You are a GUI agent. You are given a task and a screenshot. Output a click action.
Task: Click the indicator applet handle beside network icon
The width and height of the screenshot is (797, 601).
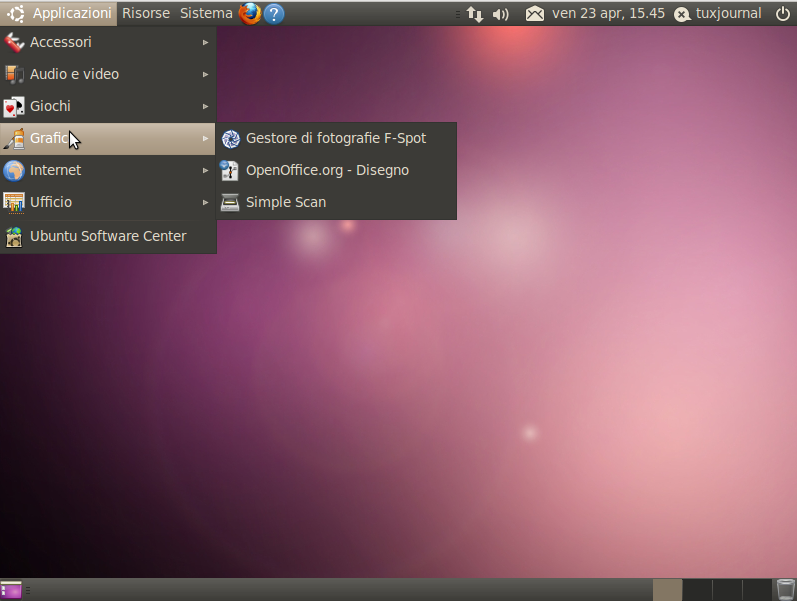pos(458,14)
